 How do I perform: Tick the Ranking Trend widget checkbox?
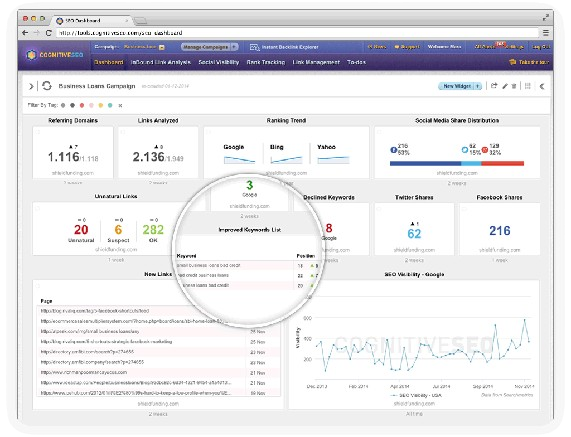point(209,132)
